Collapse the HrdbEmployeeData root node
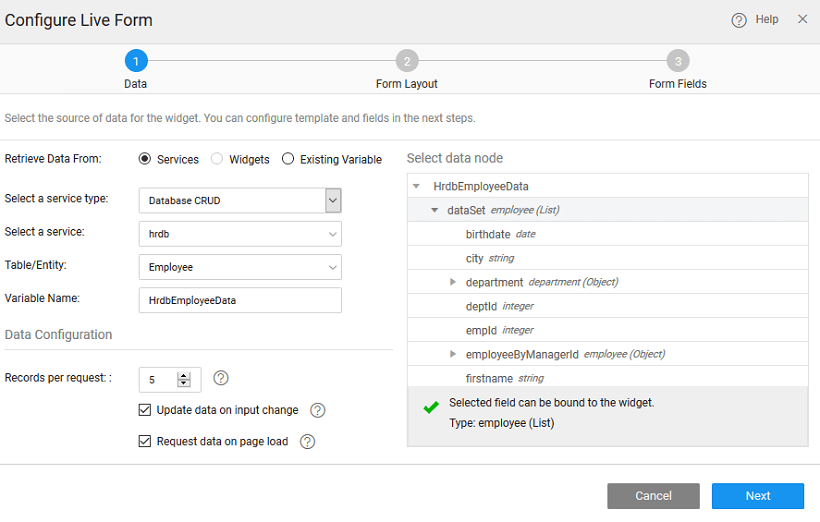 (x=417, y=186)
